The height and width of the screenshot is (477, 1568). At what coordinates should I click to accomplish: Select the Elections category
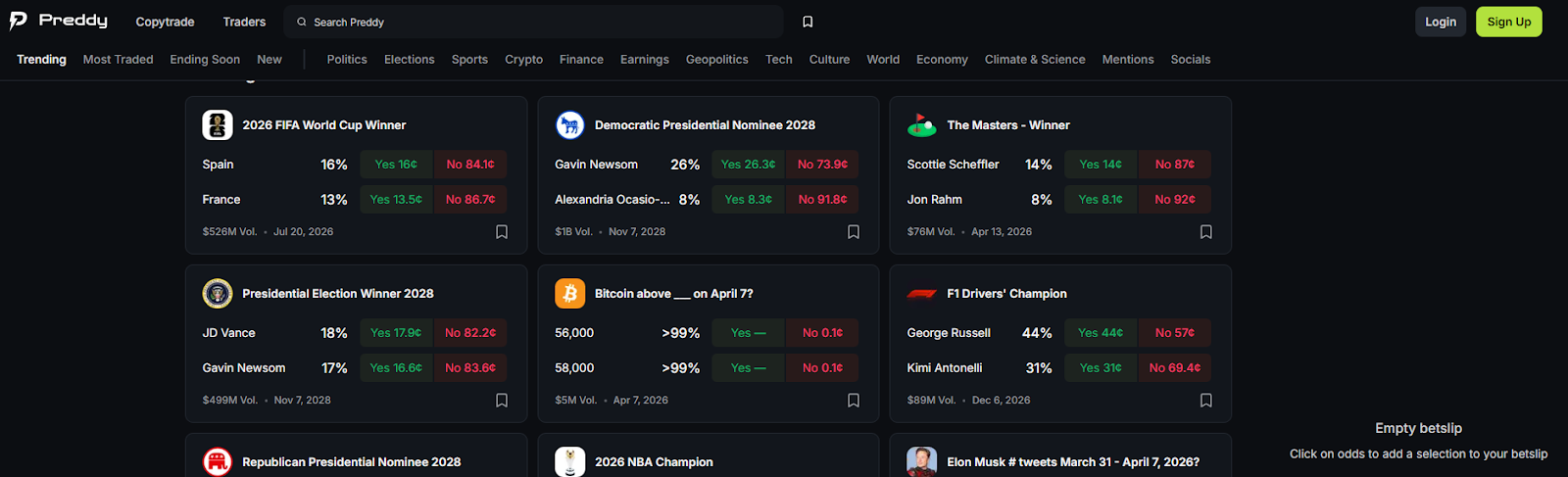pos(410,60)
